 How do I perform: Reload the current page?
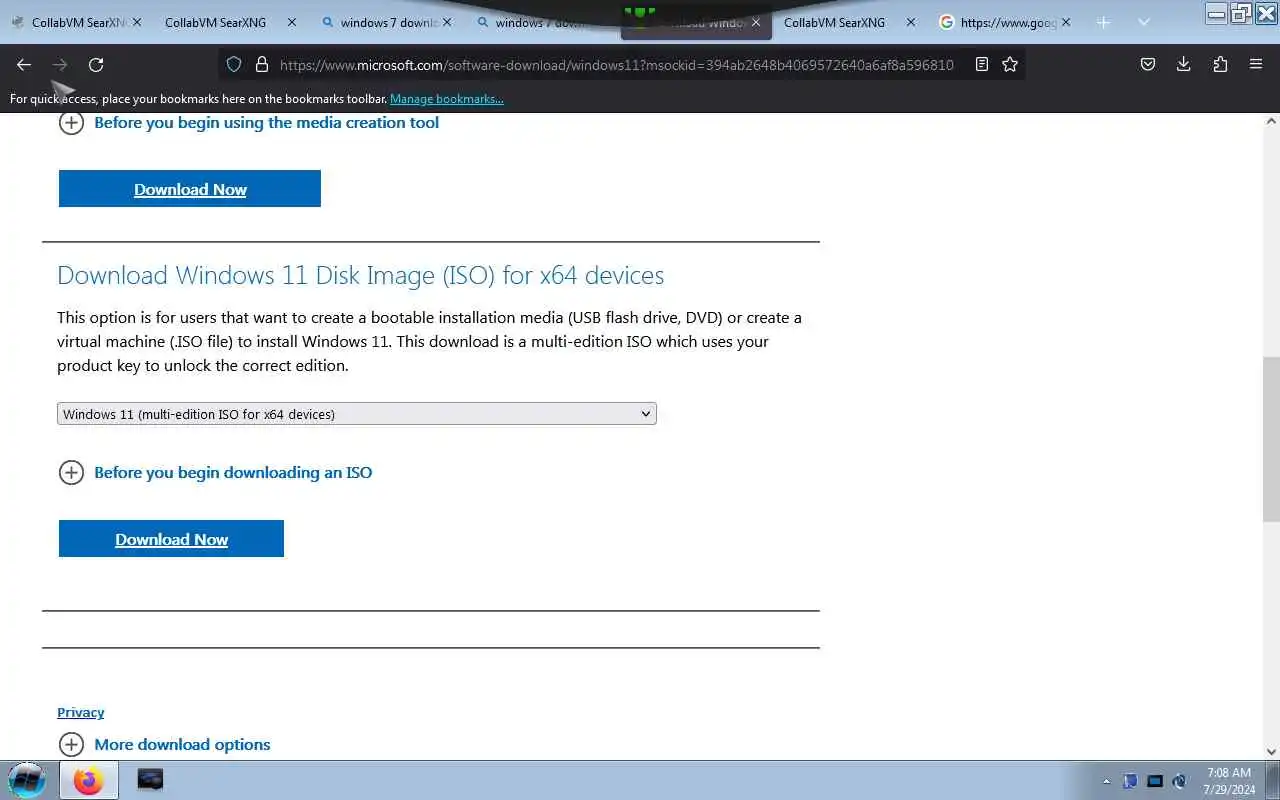pyautogui.click(x=96, y=64)
